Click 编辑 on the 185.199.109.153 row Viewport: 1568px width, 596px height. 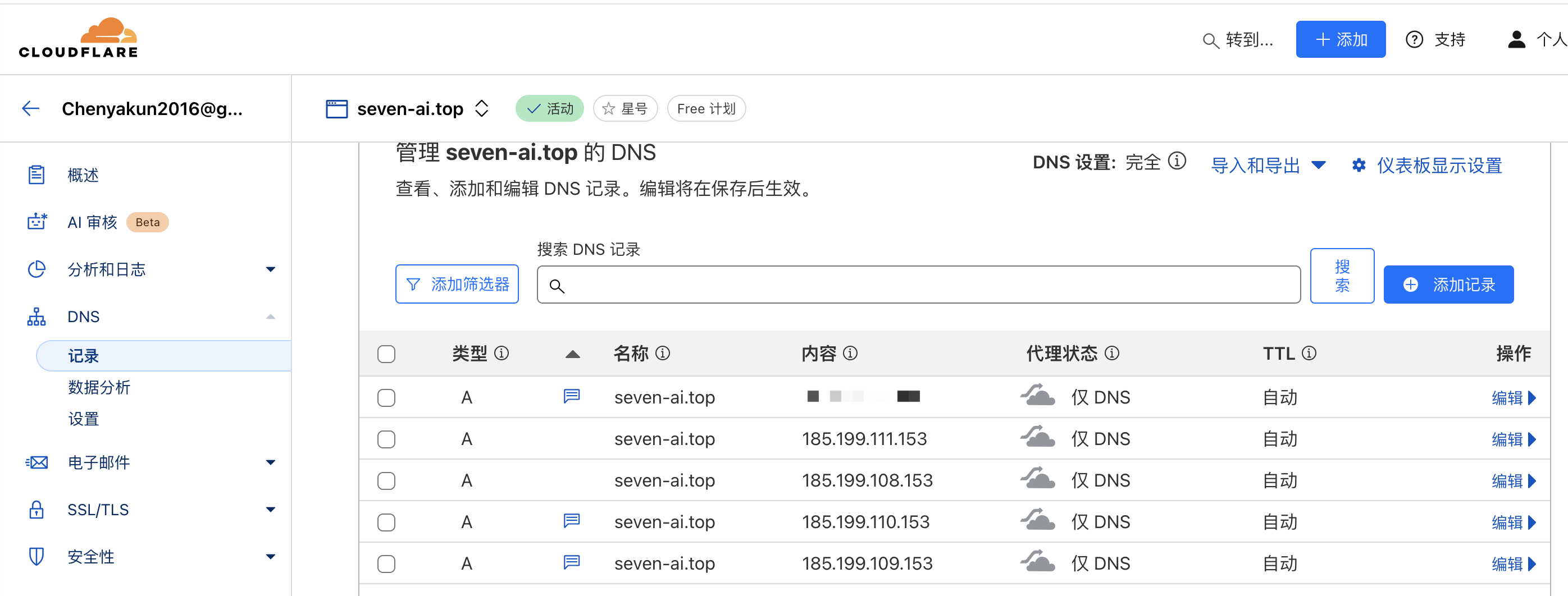tap(1514, 564)
